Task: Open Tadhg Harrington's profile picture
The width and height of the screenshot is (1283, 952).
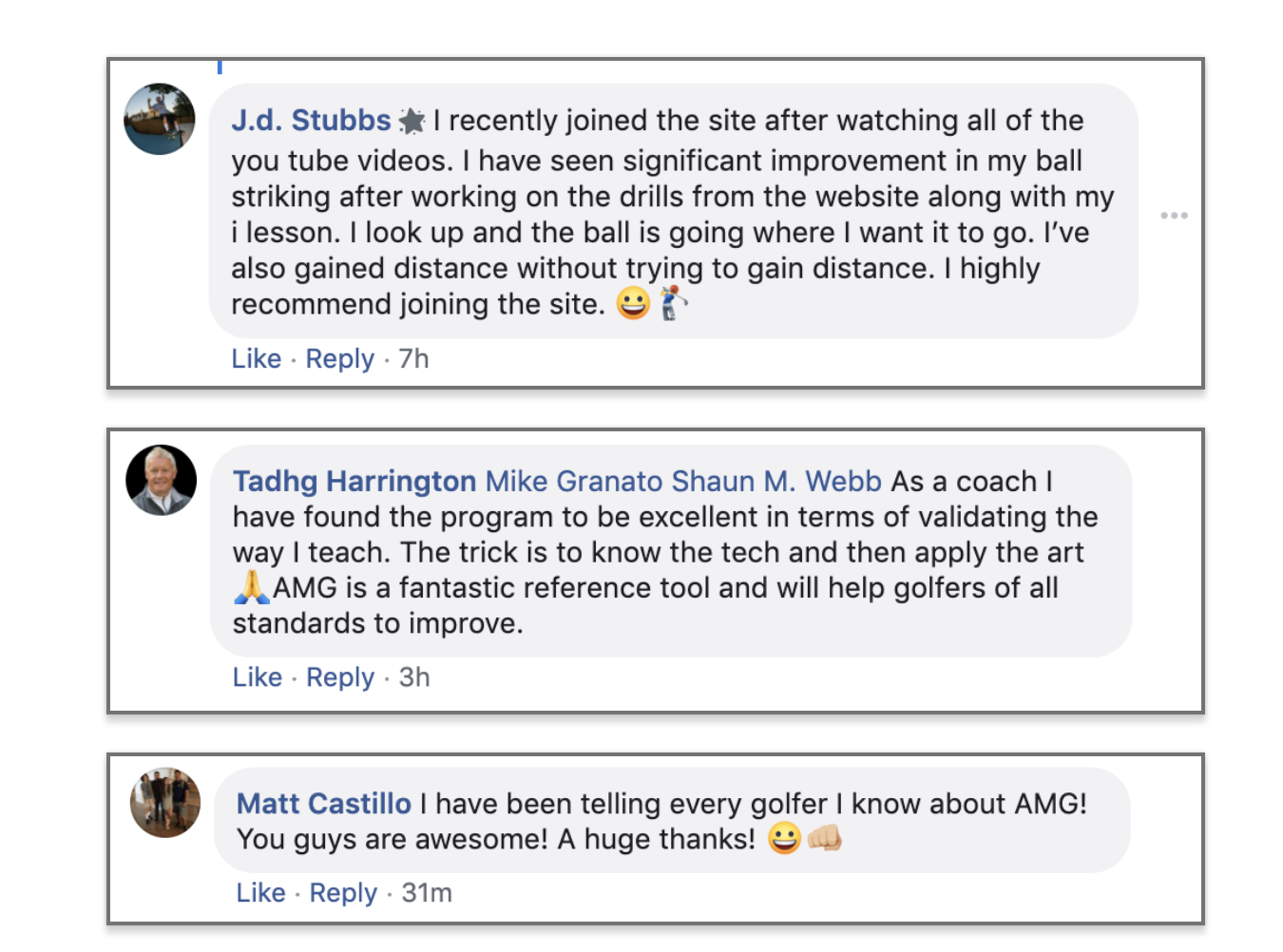Action: [162, 480]
